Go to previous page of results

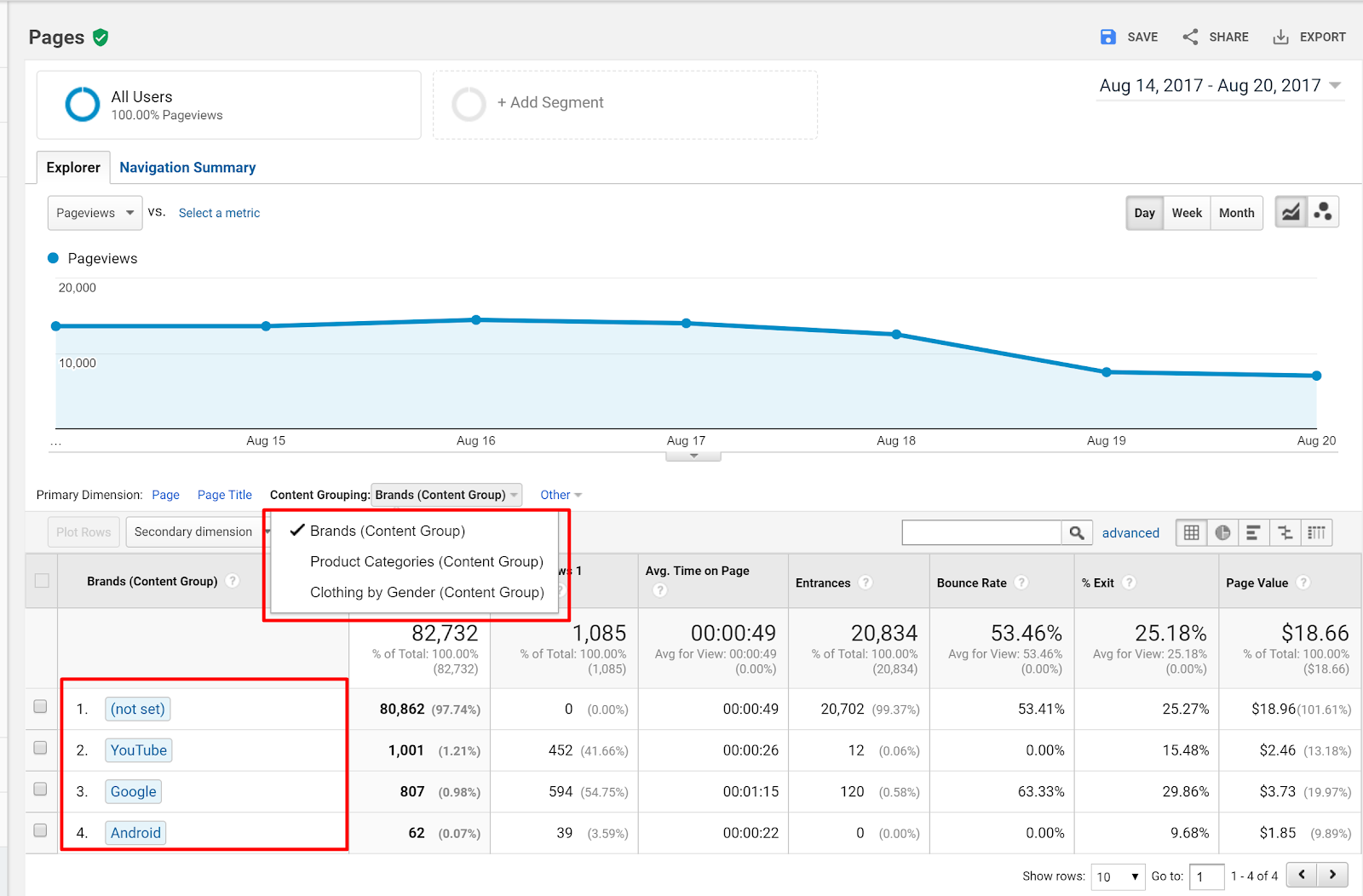1302,875
